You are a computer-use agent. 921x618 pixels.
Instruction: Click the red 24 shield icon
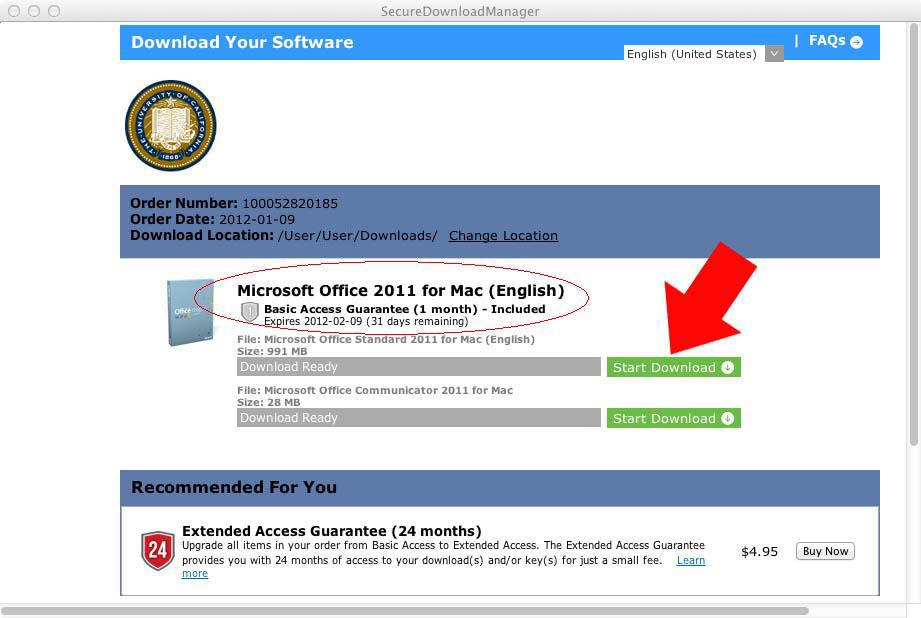(x=157, y=550)
